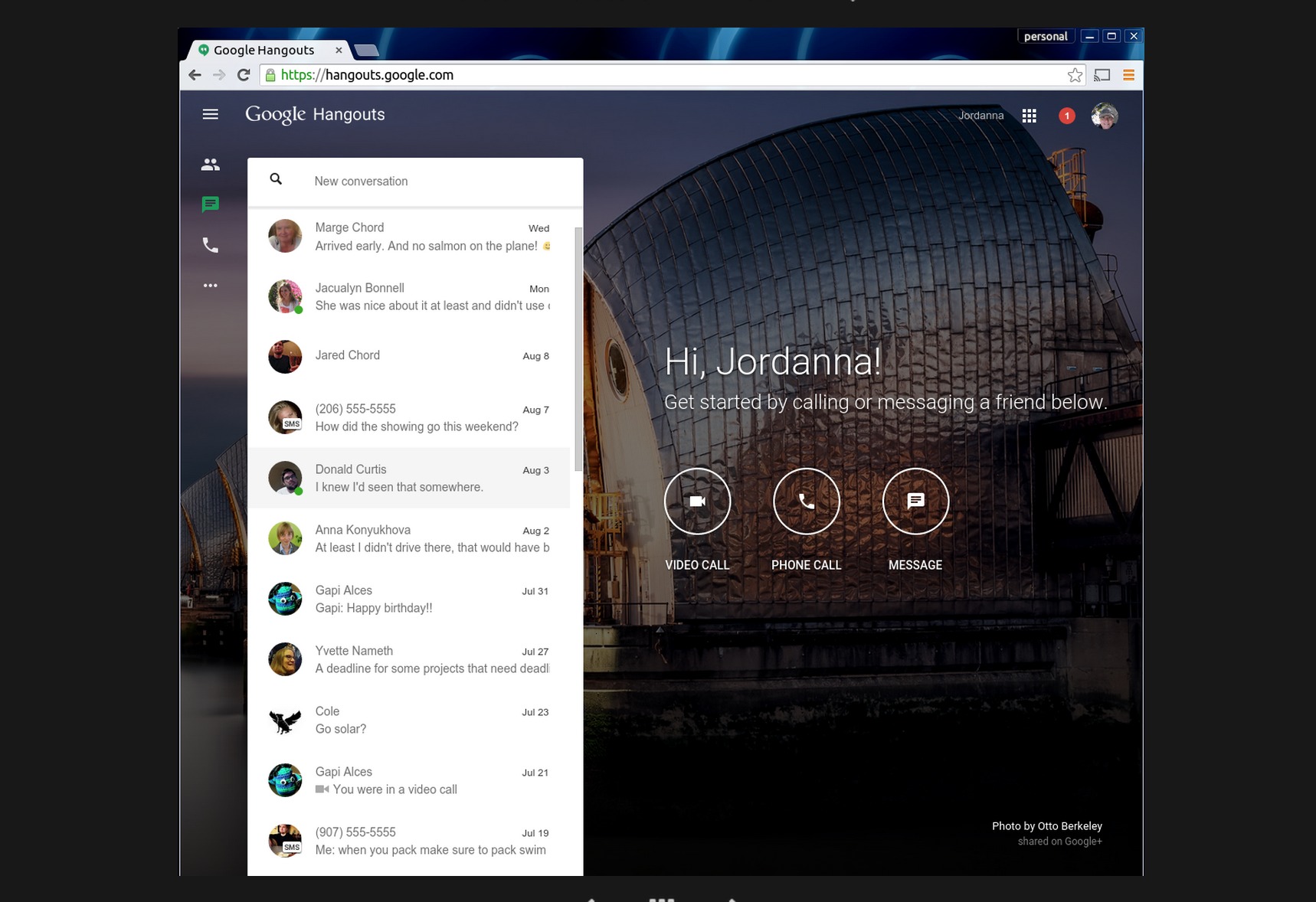The height and width of the screenshot is (902, 1316).
Task: Open the (907) 555-5555 SMS conversation
Action: pyautogui.click(x=409, y=841)
